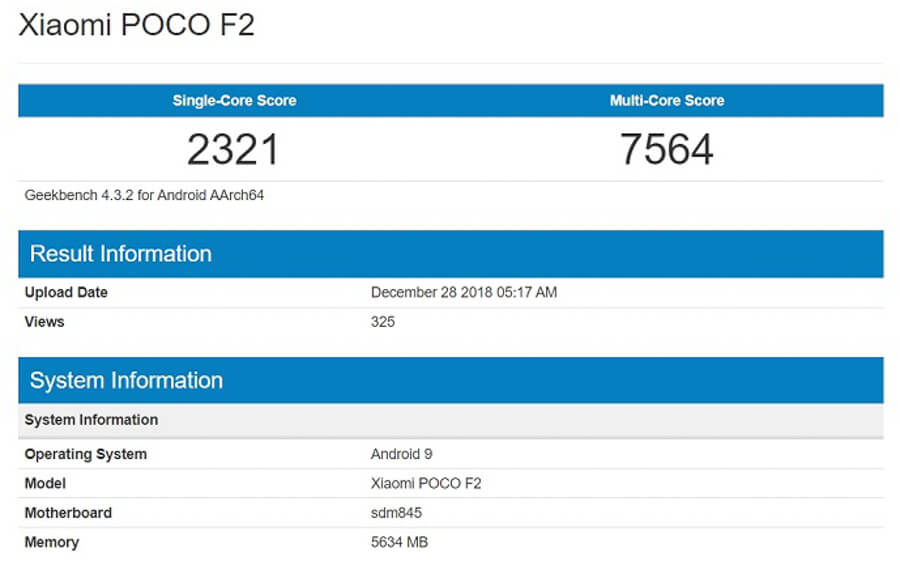900x565 pixels.
Task: Click the Xiaomi POCO F2 model value
Action: (426, 484)
